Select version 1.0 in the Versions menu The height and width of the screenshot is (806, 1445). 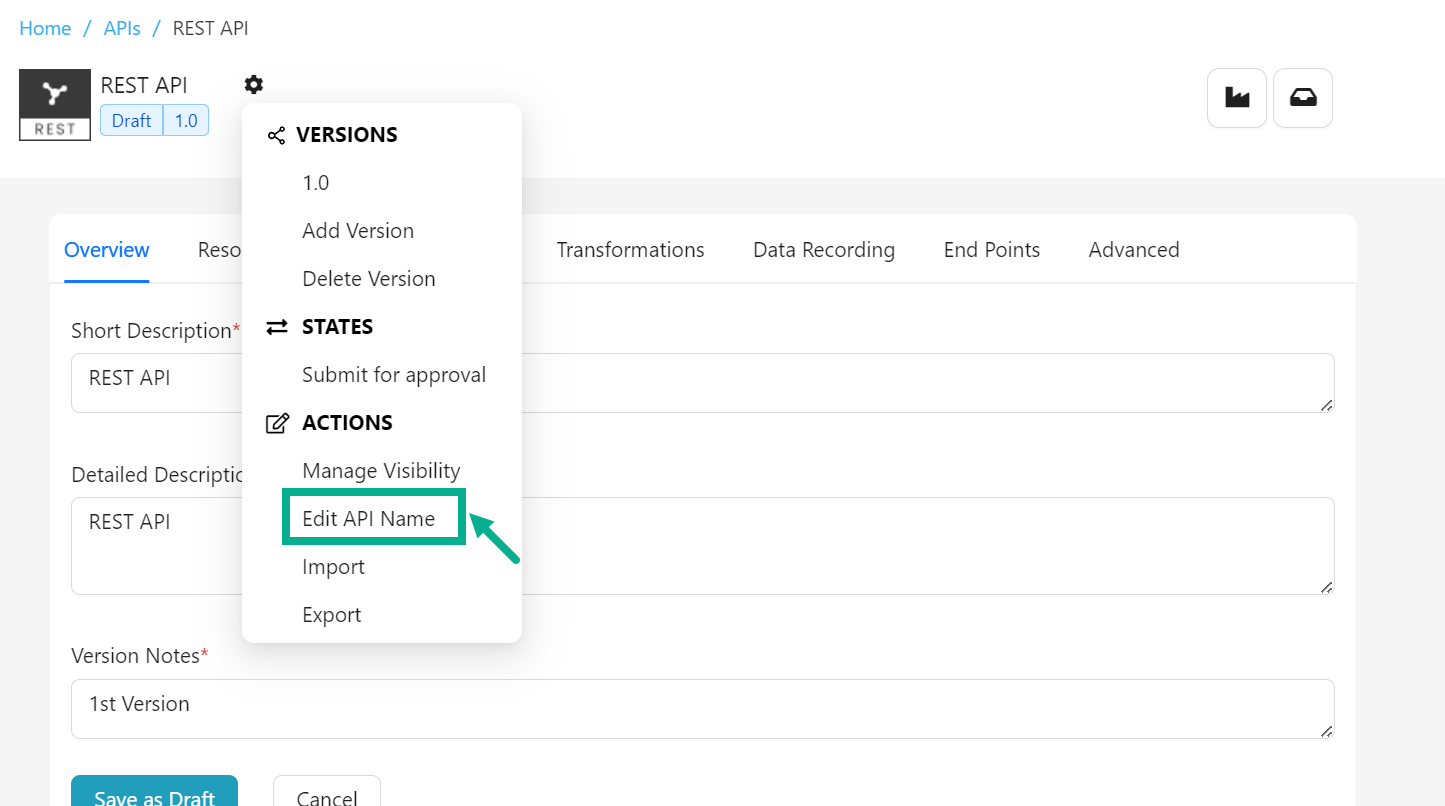pyautogui.click(x=316, y=183)
